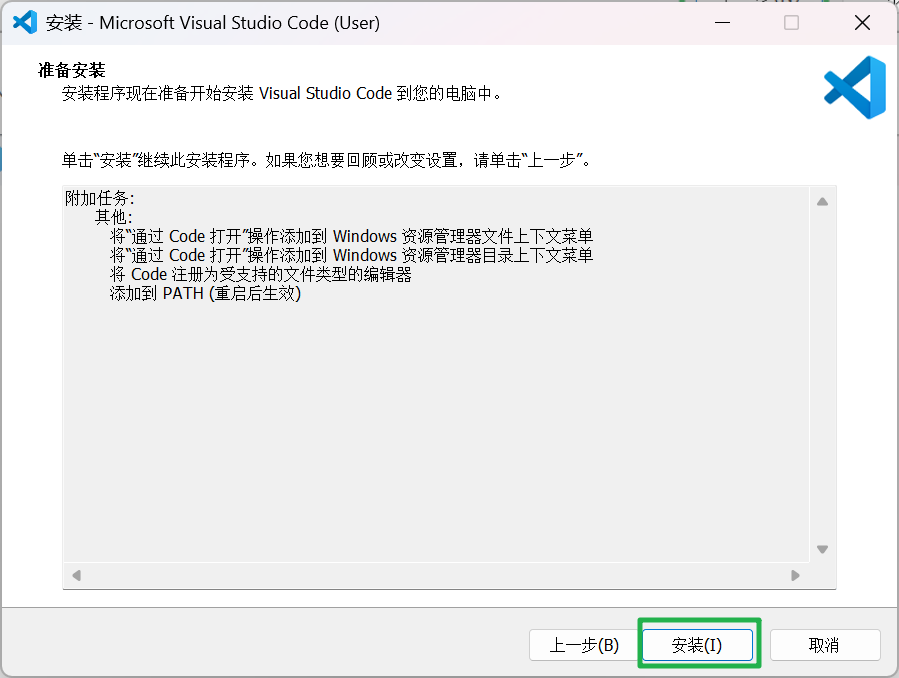Click the VS Code icon in title bar

pos(25,22)
